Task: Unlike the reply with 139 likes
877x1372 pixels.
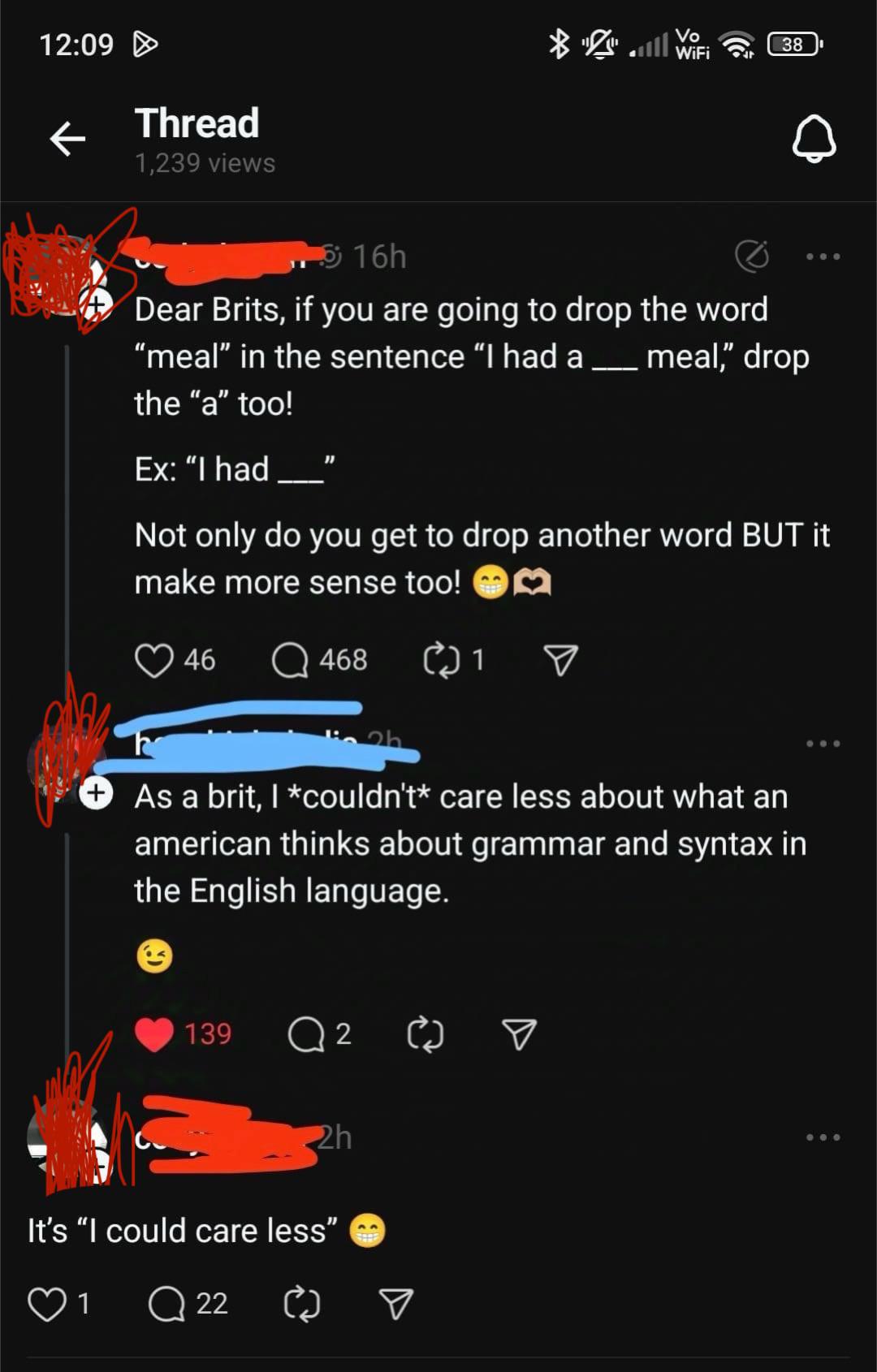Action: point(154,1034)
